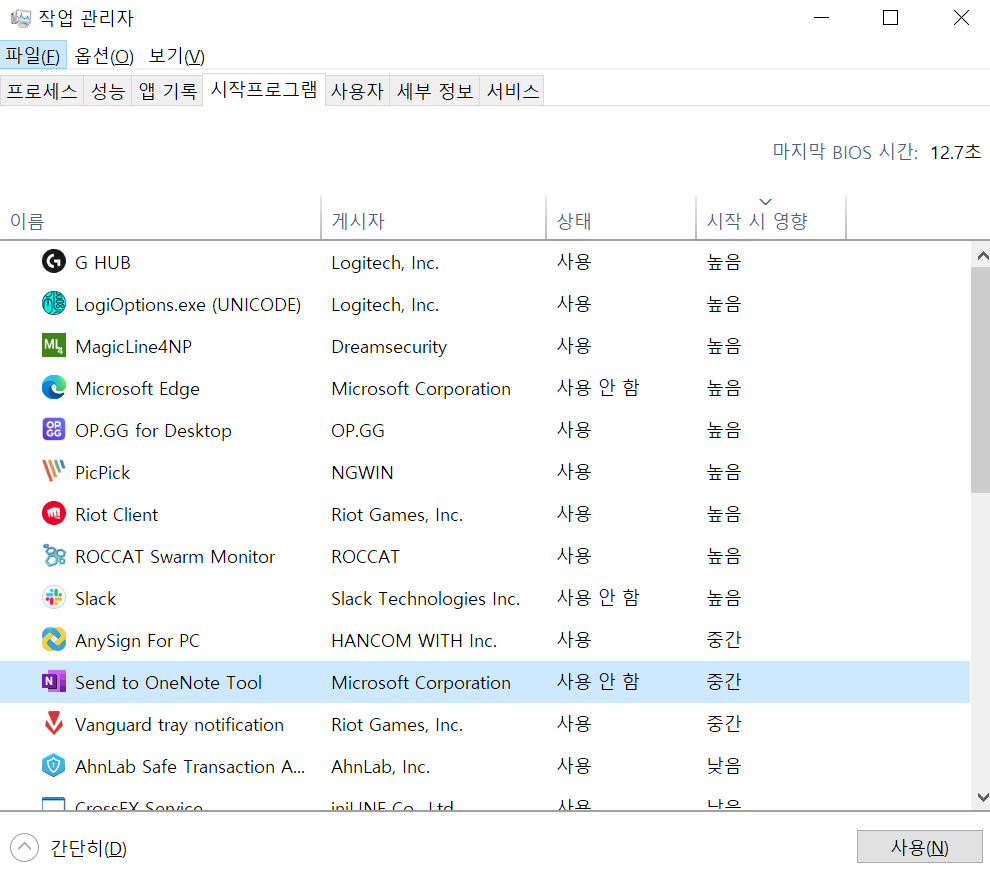Open the 파일(F) menu
This screenshot has width=990, height=879.
(33, 56)
